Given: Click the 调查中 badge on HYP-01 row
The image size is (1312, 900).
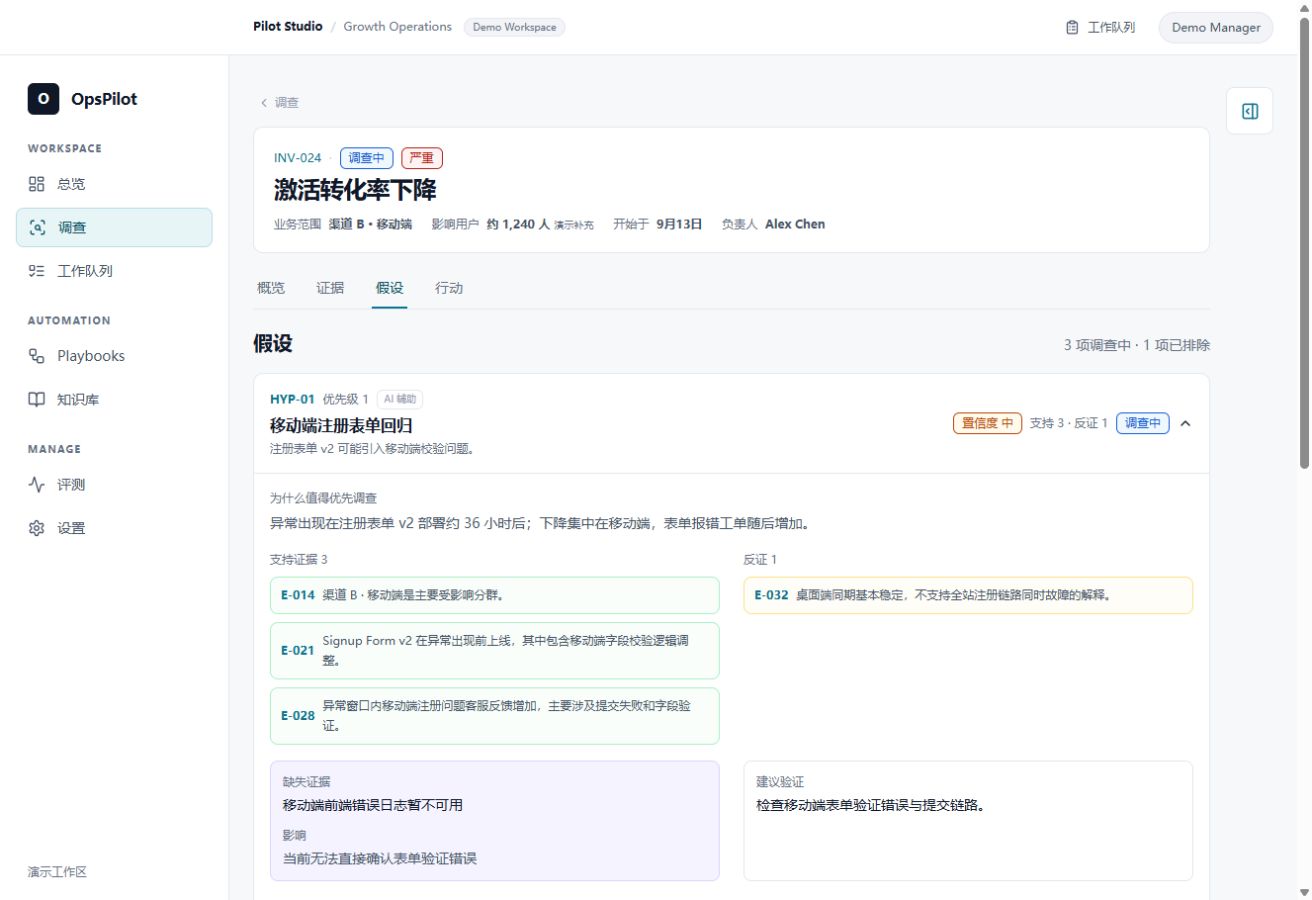Looking at the screenshot, I should 1143,423.
